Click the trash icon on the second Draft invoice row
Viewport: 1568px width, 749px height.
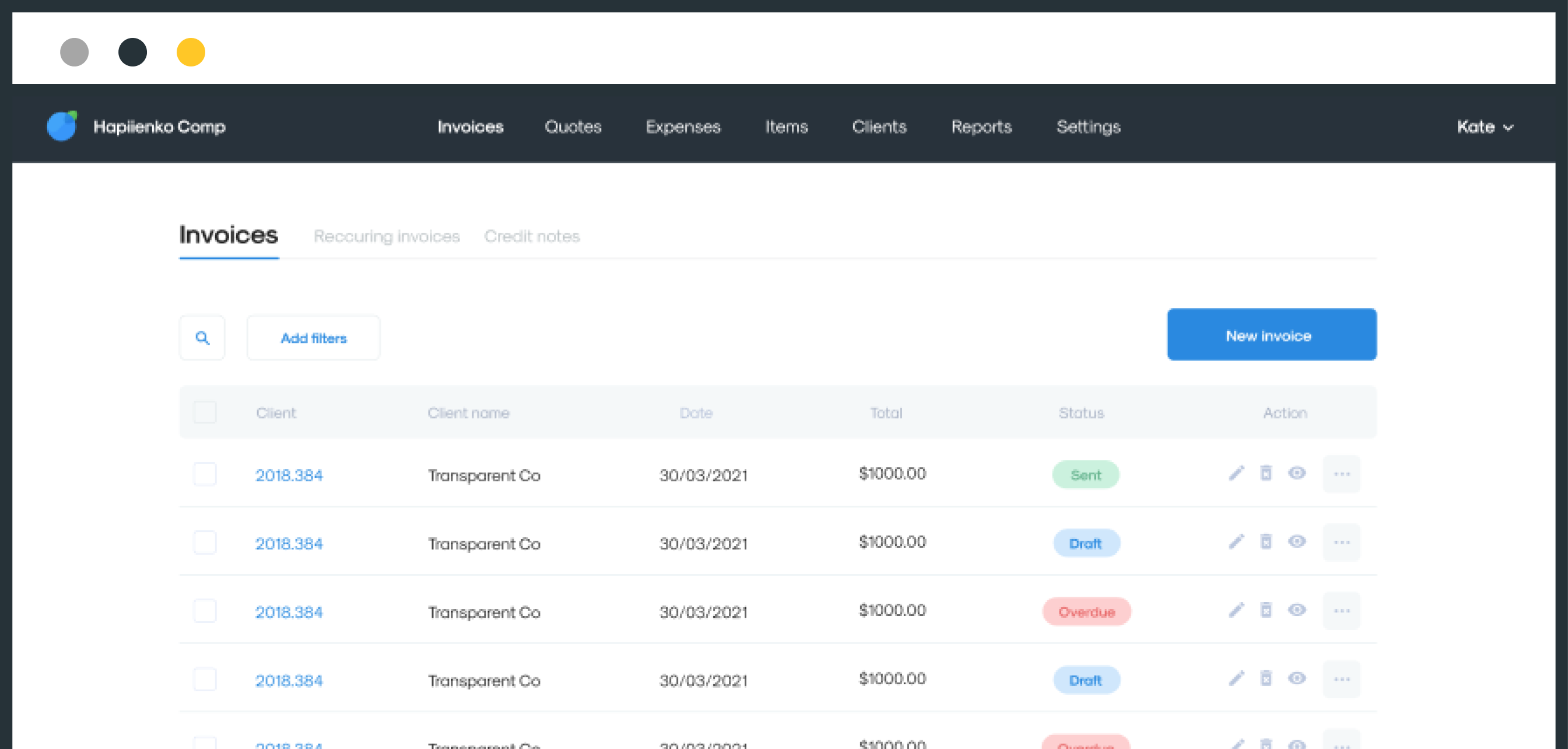pyautogui.click(x=1266, y=678)
